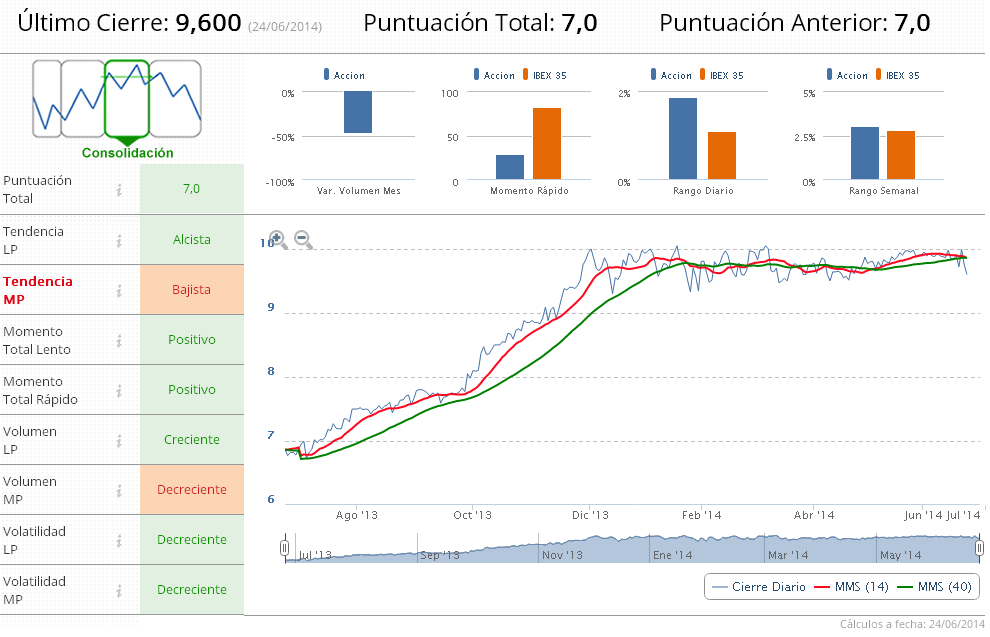Toggle MMS (40) series in legend
The width and height of the screenshot is (990, 637).
tap(934, 587)
